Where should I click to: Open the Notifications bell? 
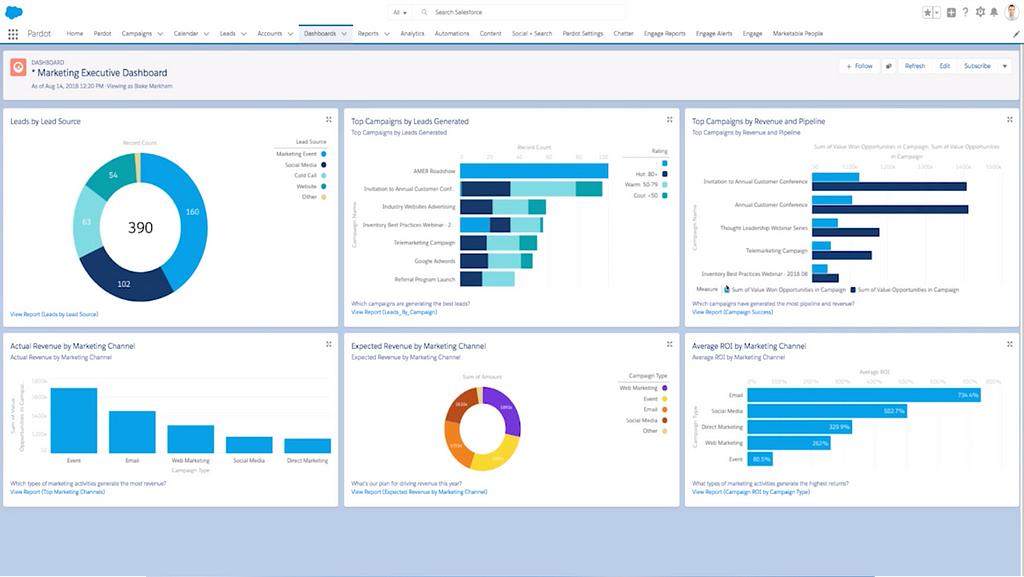[994, 12]
